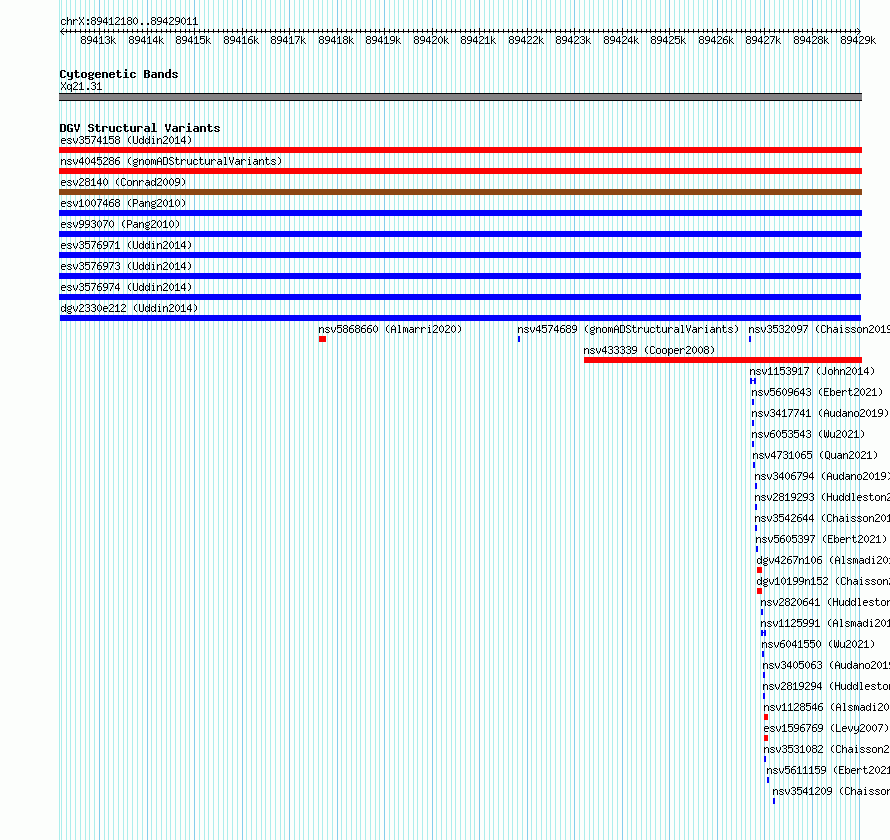
Task: Open variant esv3576974 (Uddin2014) label
Action: click(x=126, y=287)
